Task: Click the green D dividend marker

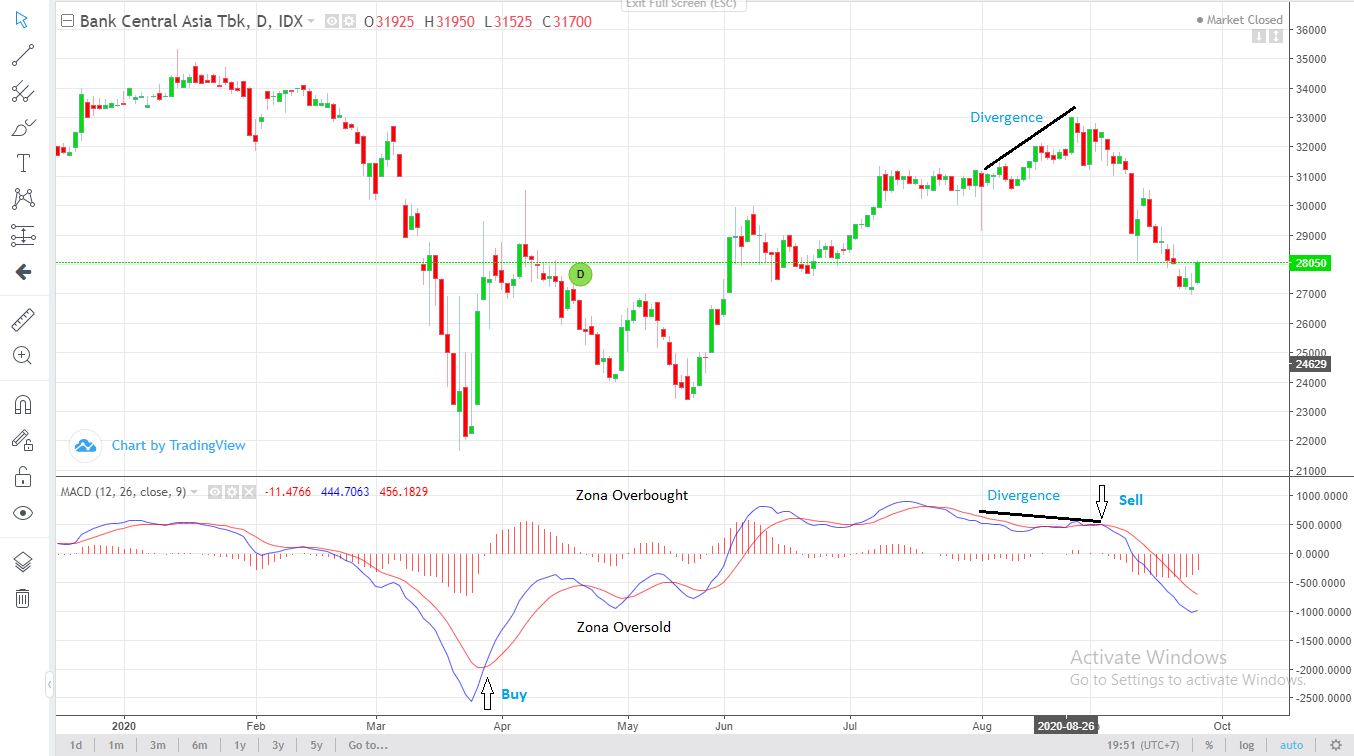Action: pyautogui.click(x=581, y=274)
